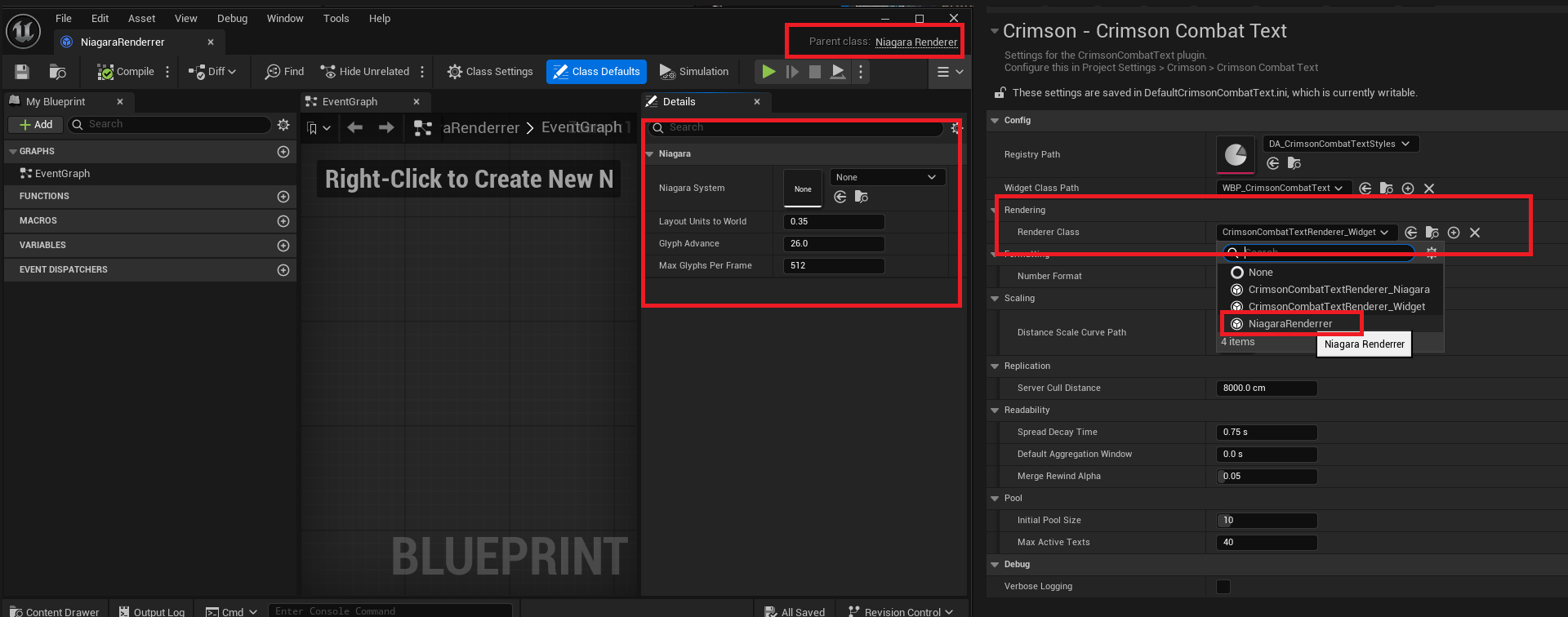Browse to Renderer Class asset icon
Screen dimensions: 1568x617
click(x=1432, y=233)
